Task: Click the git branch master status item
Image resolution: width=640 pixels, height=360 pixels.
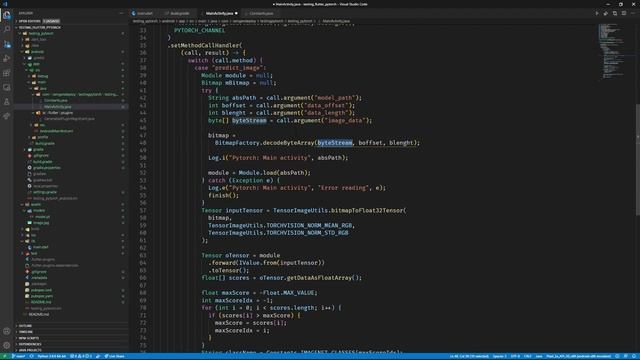Action: (18, 356)
